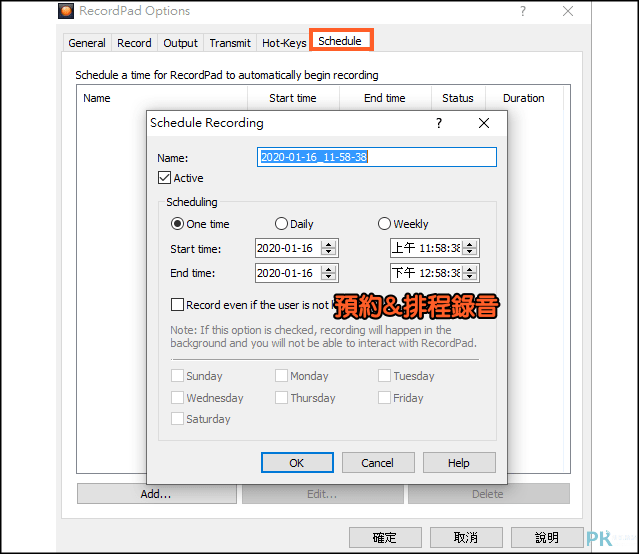
Task: Click the RecordPad Options help question mark
Action: [x=523, y=11]
